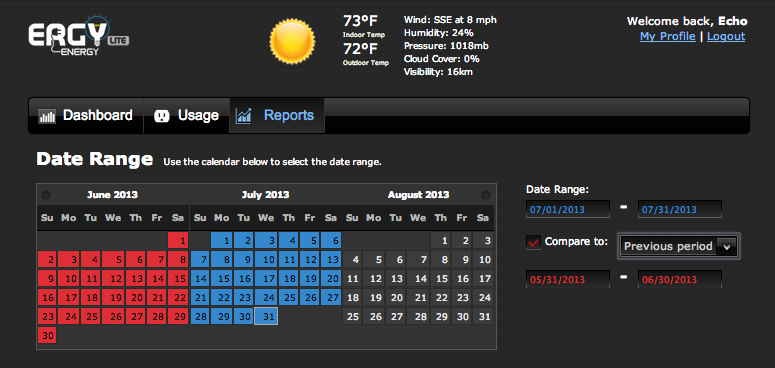
Task: Select June 1 in the calendar
Action: pyautogui.click(x=178, y=241)
